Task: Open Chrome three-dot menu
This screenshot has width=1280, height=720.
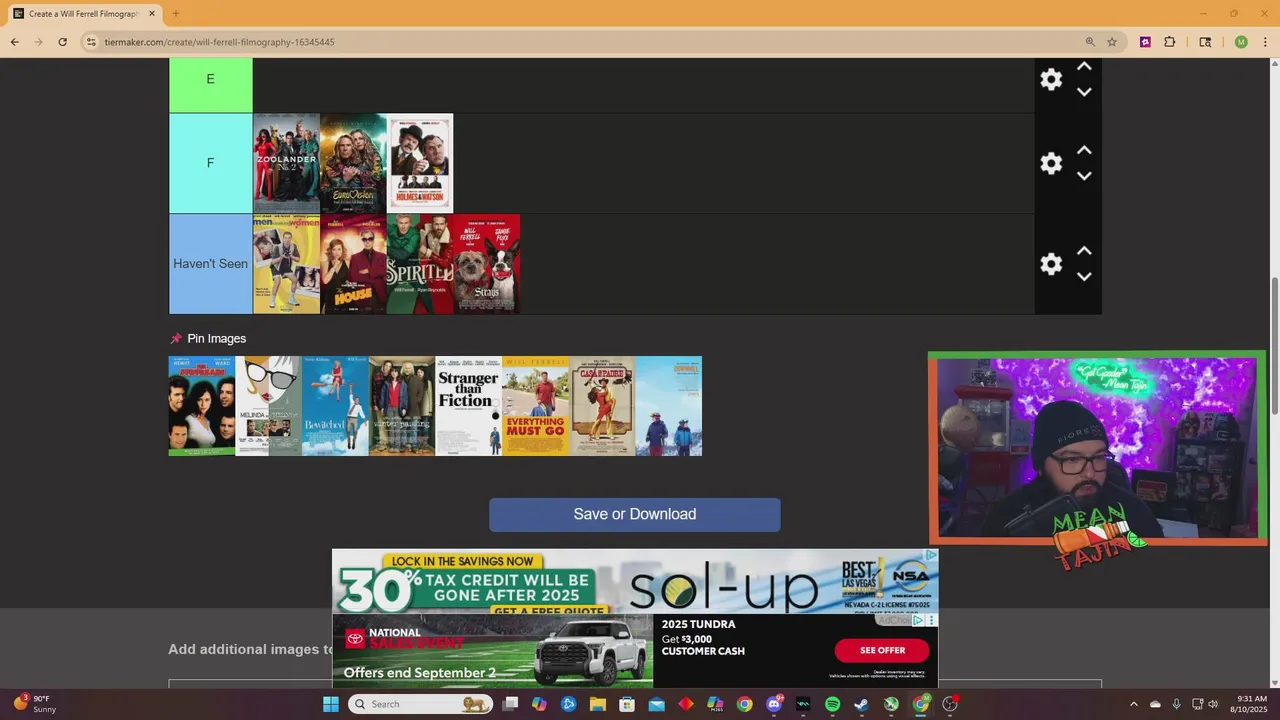Action: pyautogui.click(x=1264, y=42)
